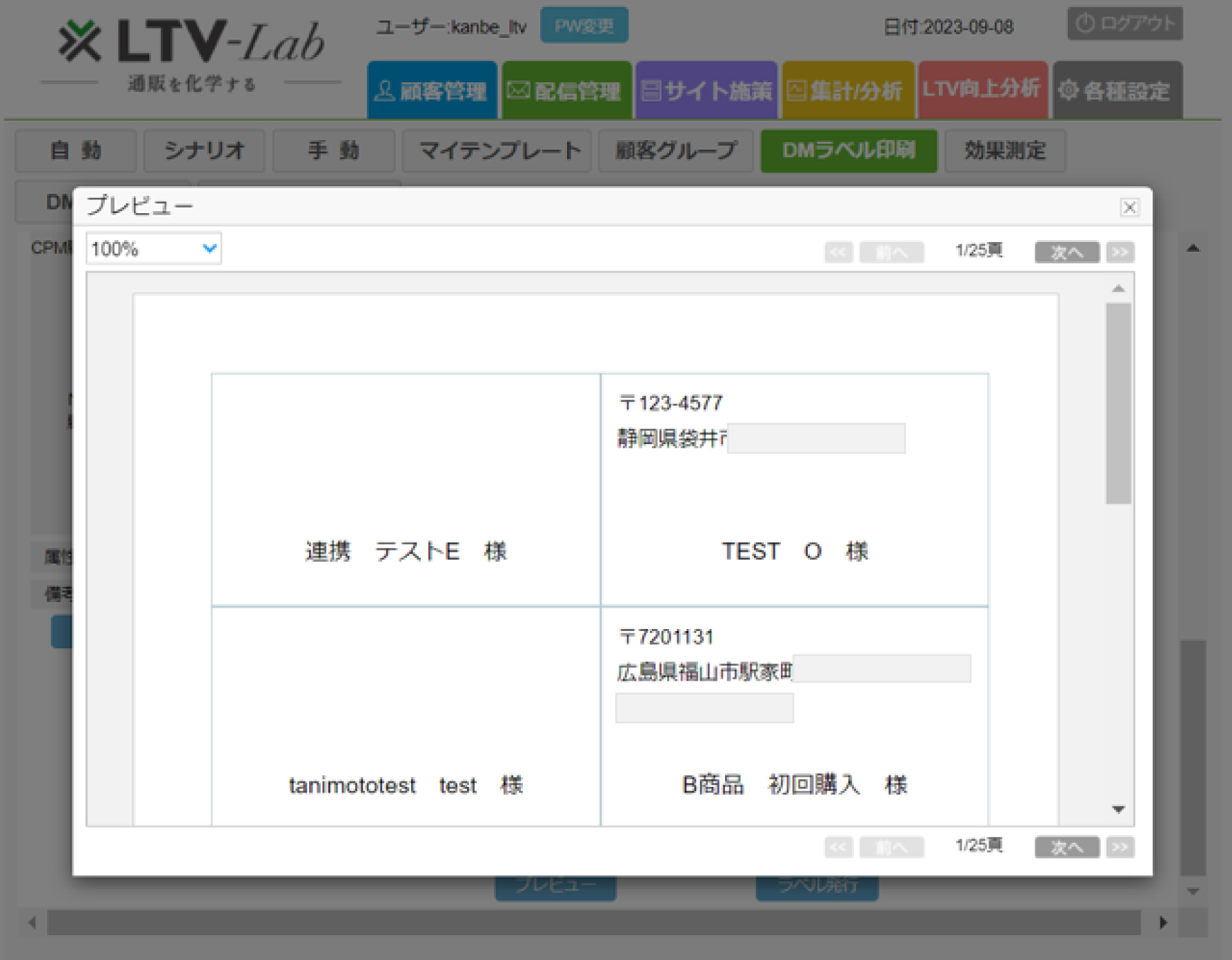The image size is (1232, 960).
Task: Click the preview scroll-down arrow
Action: 1117,809
